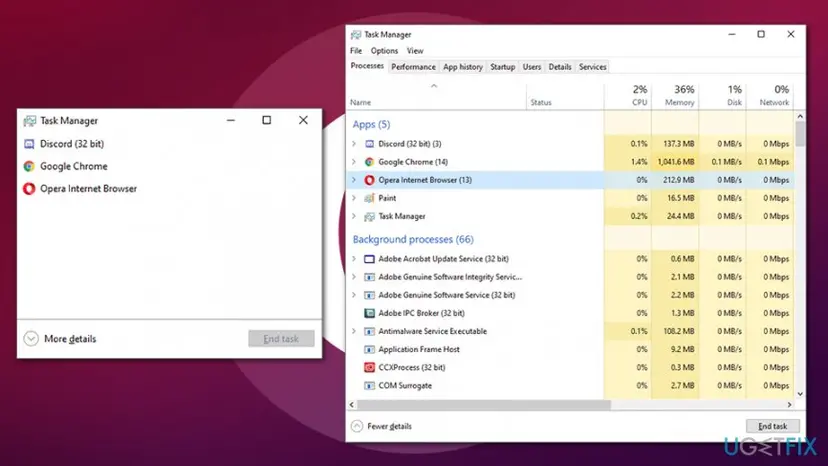The height and width of the screenshot is (466, 828).
Task: Click the Opera Internet Browser (13) process icon
Action: coord(370,180)
